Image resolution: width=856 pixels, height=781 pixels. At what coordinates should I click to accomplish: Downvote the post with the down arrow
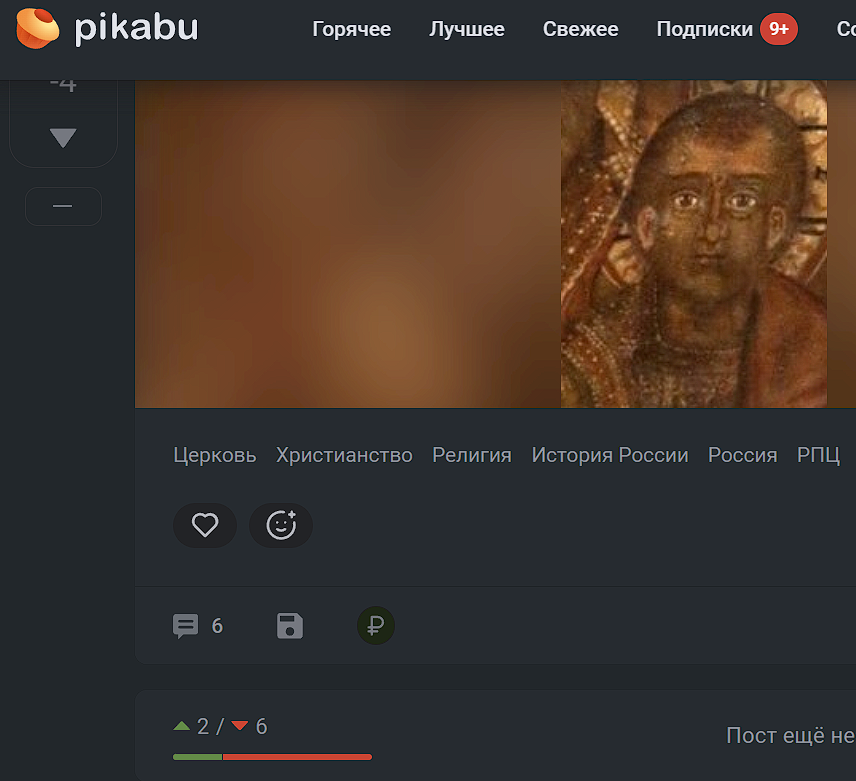click(x=63, y=138)
